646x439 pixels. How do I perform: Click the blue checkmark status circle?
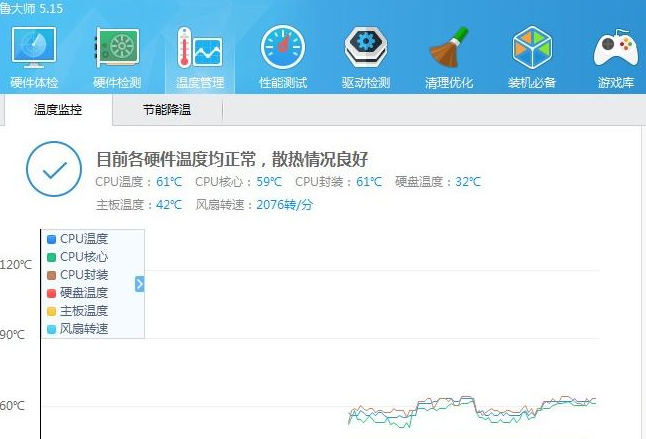pyautogui.click(x=53, y=170)
